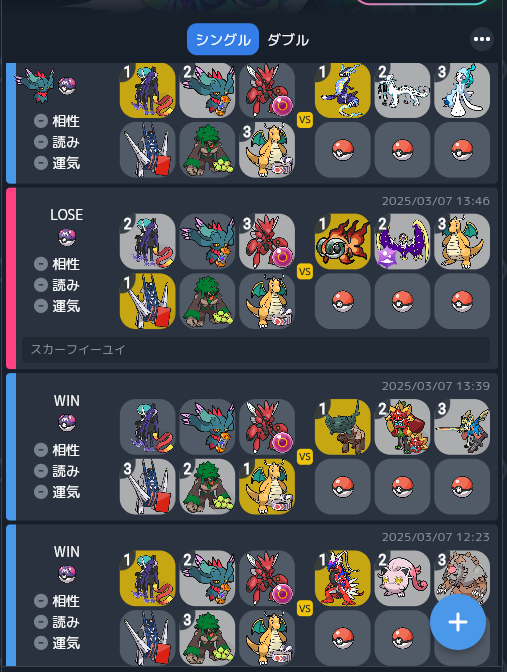Click Master Ball icon under LOSE label

tap(67, 237)
